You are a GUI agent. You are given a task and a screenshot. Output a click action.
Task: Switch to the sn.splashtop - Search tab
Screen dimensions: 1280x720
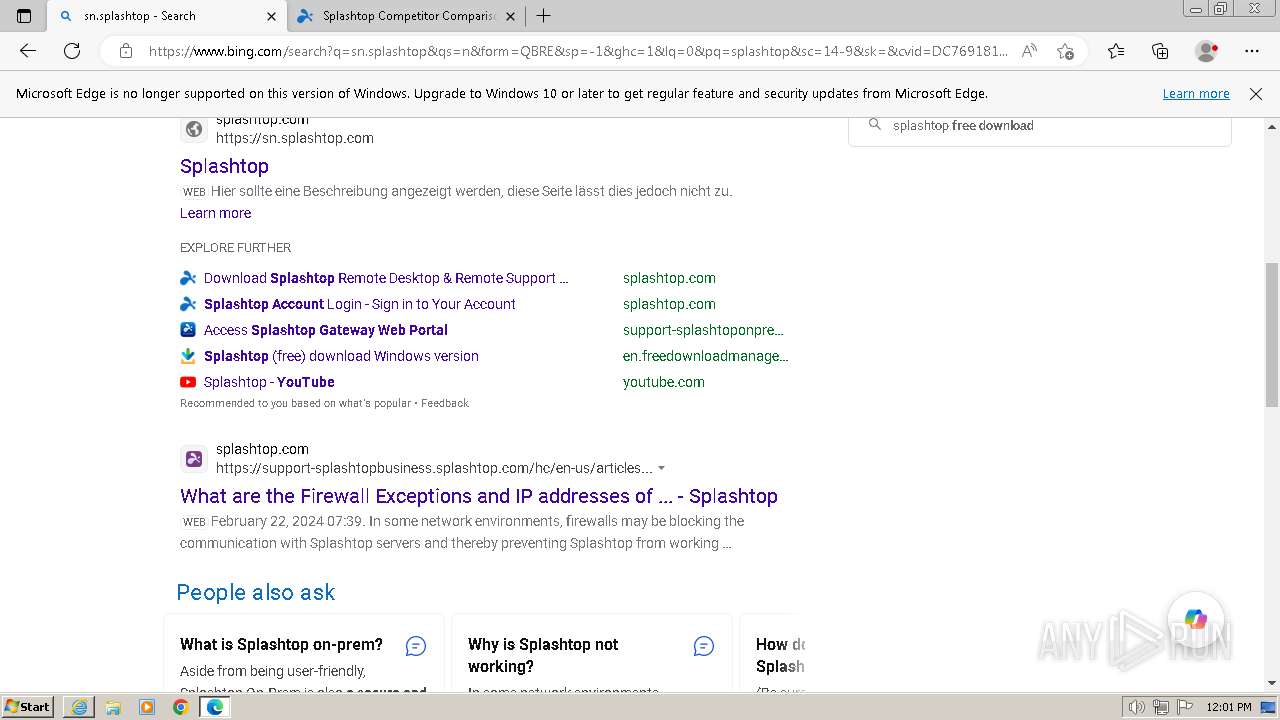166,16
